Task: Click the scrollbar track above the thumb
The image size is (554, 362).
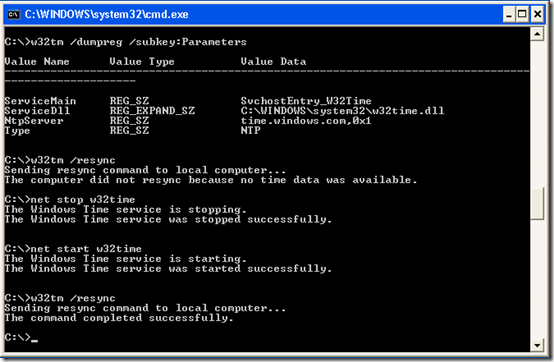Action: [x=537, y=113]
